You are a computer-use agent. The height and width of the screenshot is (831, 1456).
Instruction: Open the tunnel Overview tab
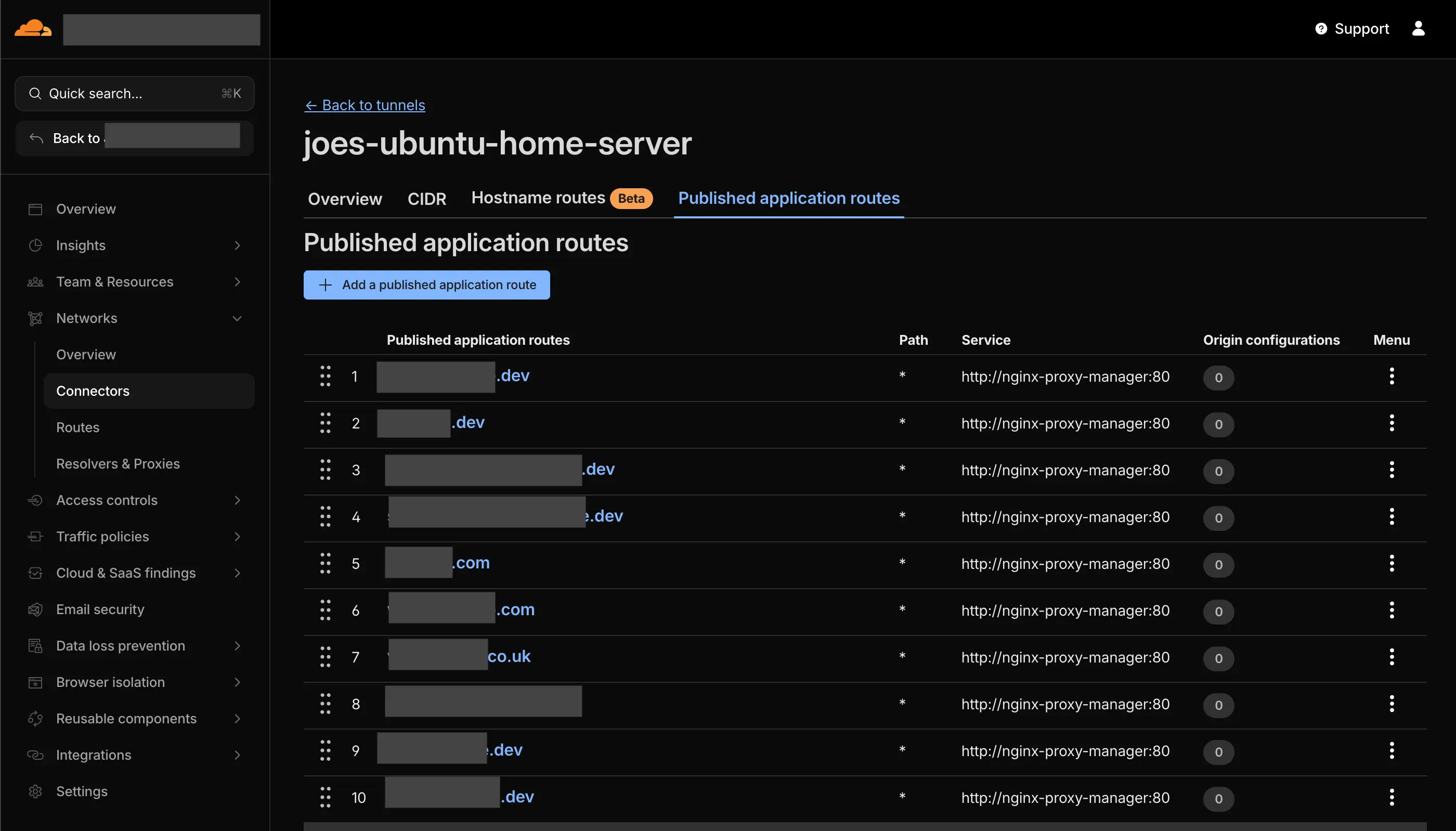345,199
